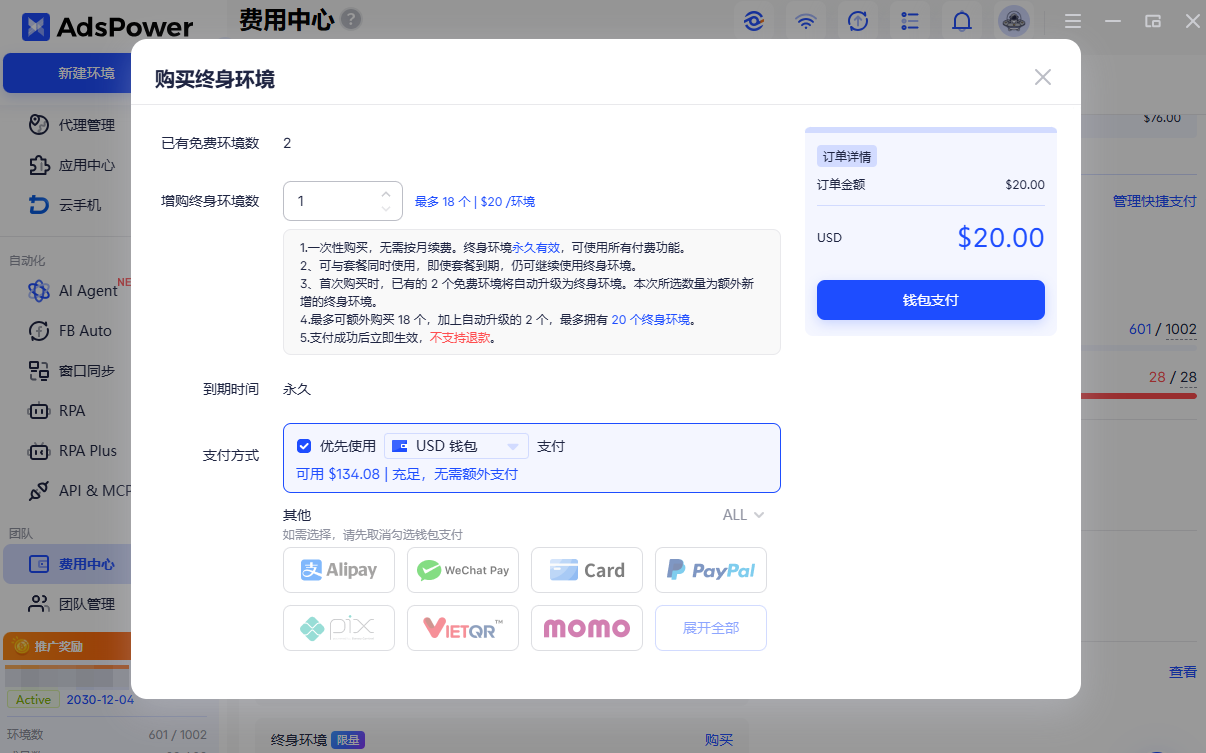1206x753 pixels.
Task: Click the 钱包支付 pay button
Action: (x=930, y=300)
